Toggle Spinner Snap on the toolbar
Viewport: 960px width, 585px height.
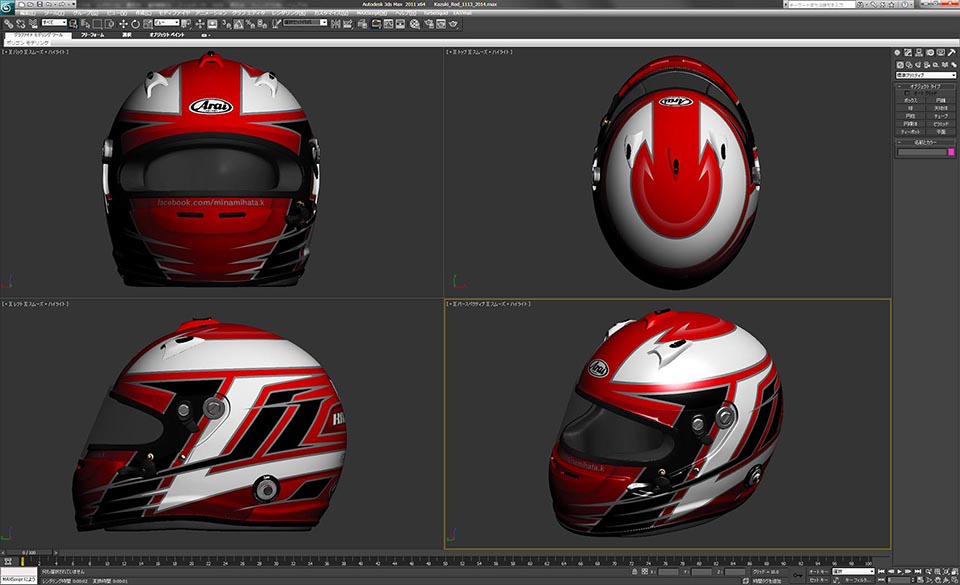(262, 24)
